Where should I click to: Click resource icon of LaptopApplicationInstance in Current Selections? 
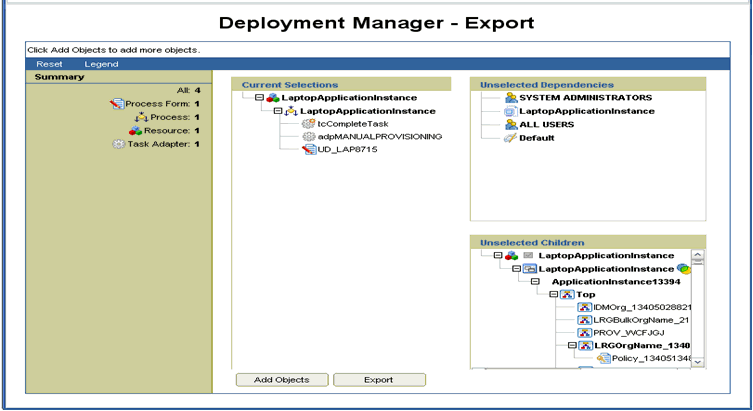coord(273,98)
